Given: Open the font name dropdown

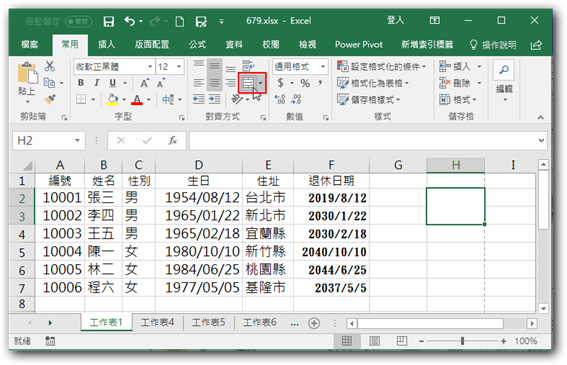Looking at the screenshot, I should tap(150, 67).
